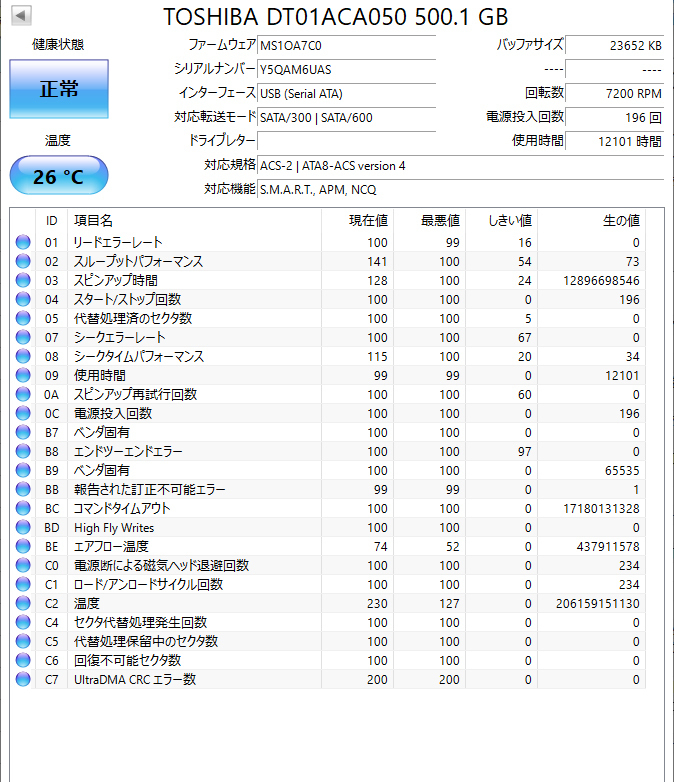Click status icon for ID 0C row
The height and width of the screenshot is (782, 674).
[x=23, y=413]
